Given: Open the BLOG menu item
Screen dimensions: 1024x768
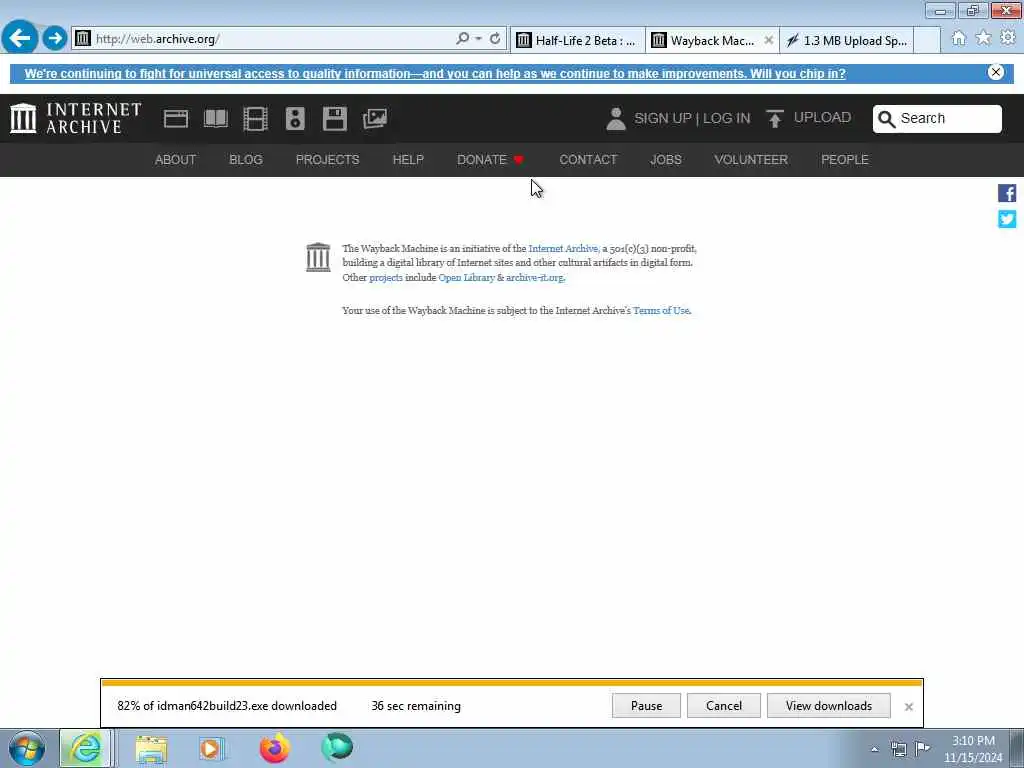Looking at the screenshot, I should [x=246, y=160].
